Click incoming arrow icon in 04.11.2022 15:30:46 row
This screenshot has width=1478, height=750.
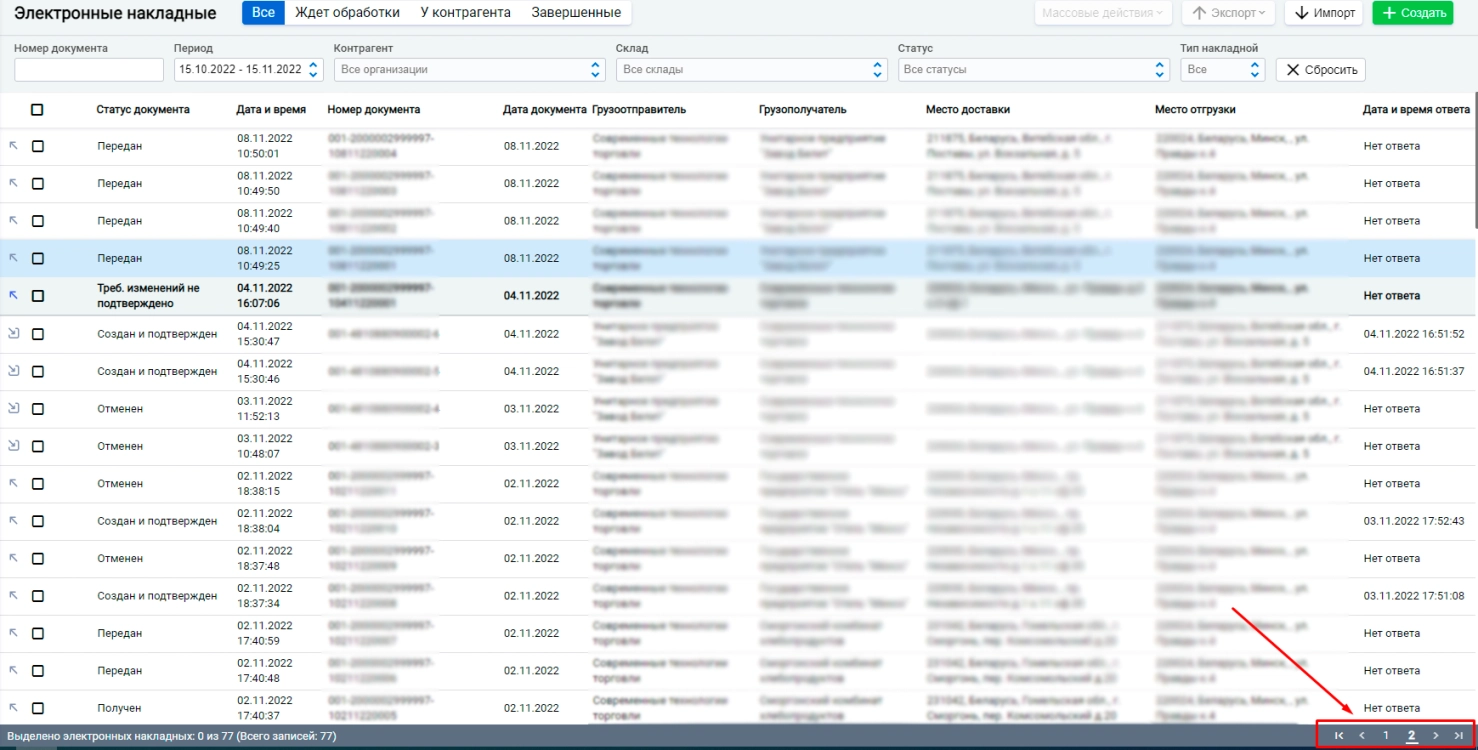pyautogui.click(x=14, y=371)
